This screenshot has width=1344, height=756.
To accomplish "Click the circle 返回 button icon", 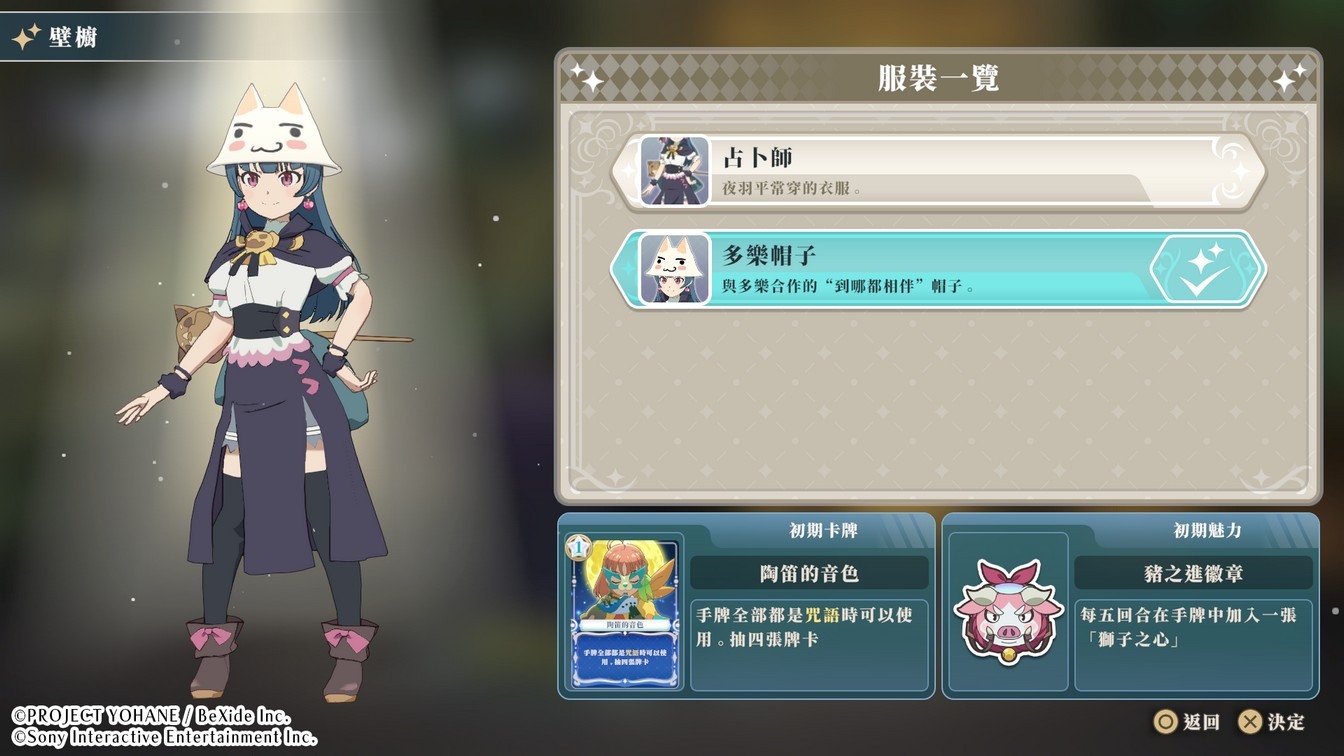I will pyautogui.click(x=1165, y=722).
